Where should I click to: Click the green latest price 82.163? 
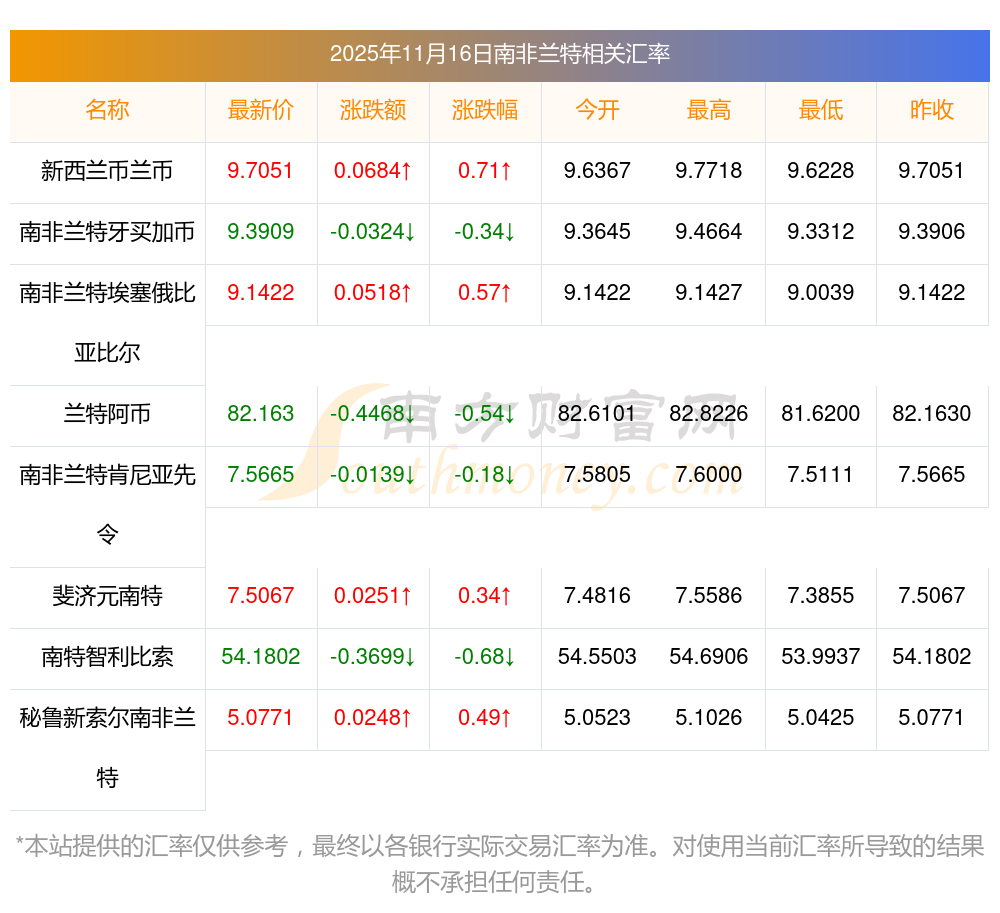[260, 414]
